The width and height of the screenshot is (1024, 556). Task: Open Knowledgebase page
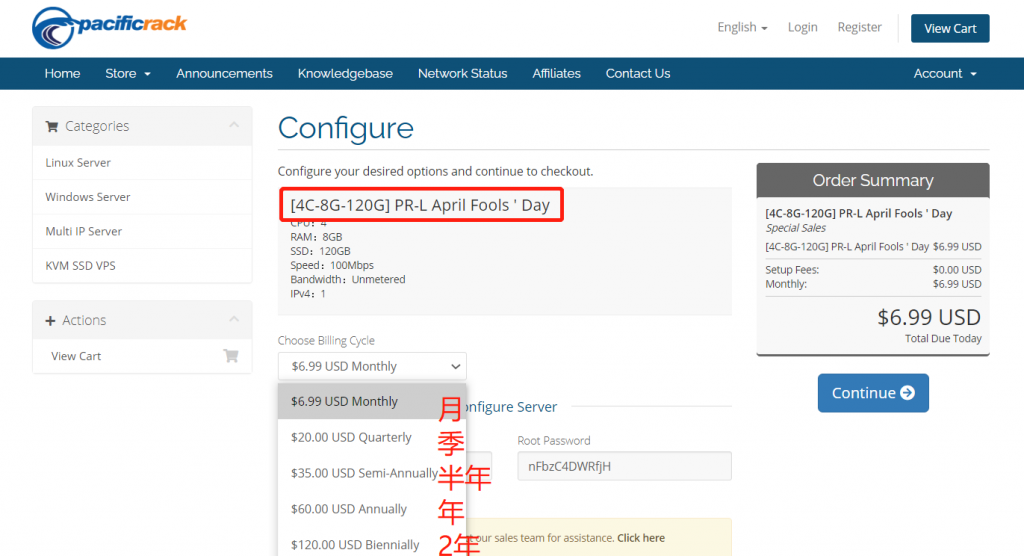345,73
